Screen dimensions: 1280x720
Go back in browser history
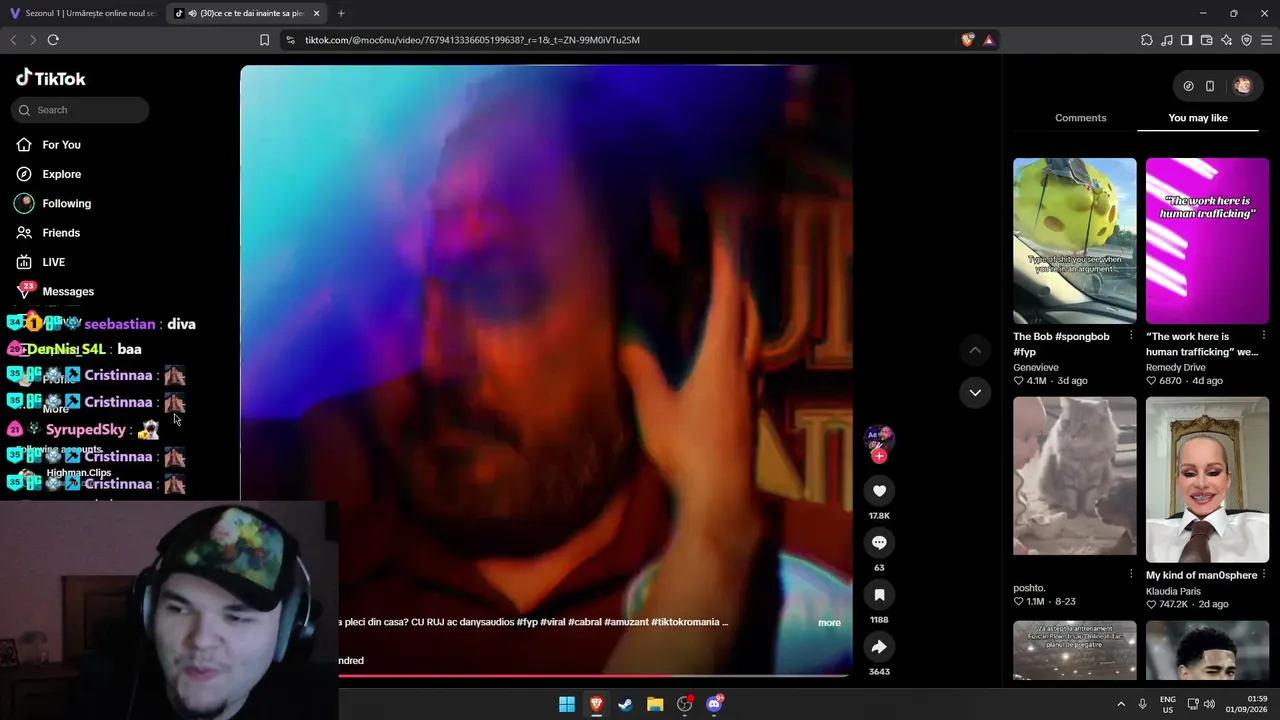tap(13, 40)
